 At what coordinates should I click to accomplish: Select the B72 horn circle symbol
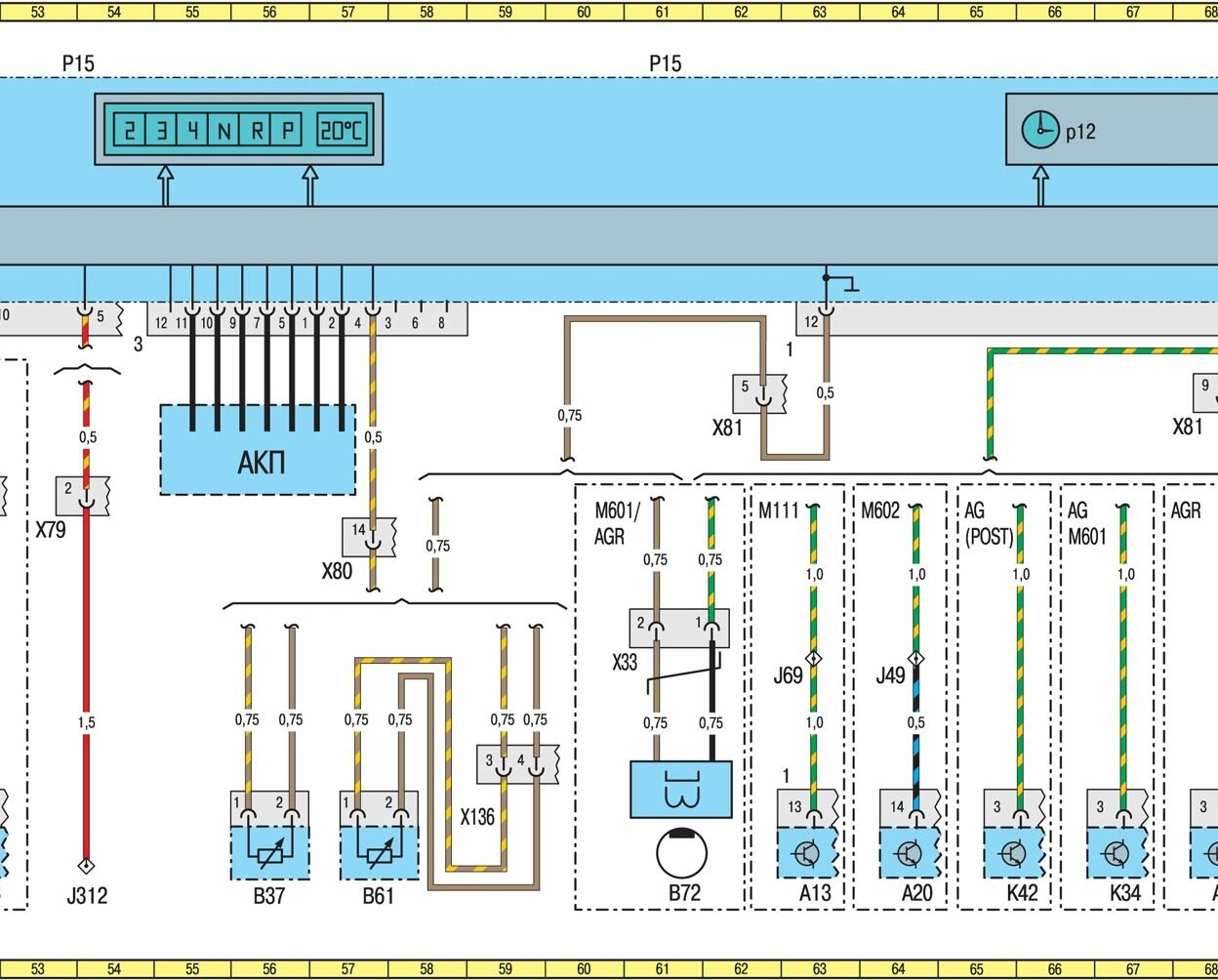coord(681,853)
